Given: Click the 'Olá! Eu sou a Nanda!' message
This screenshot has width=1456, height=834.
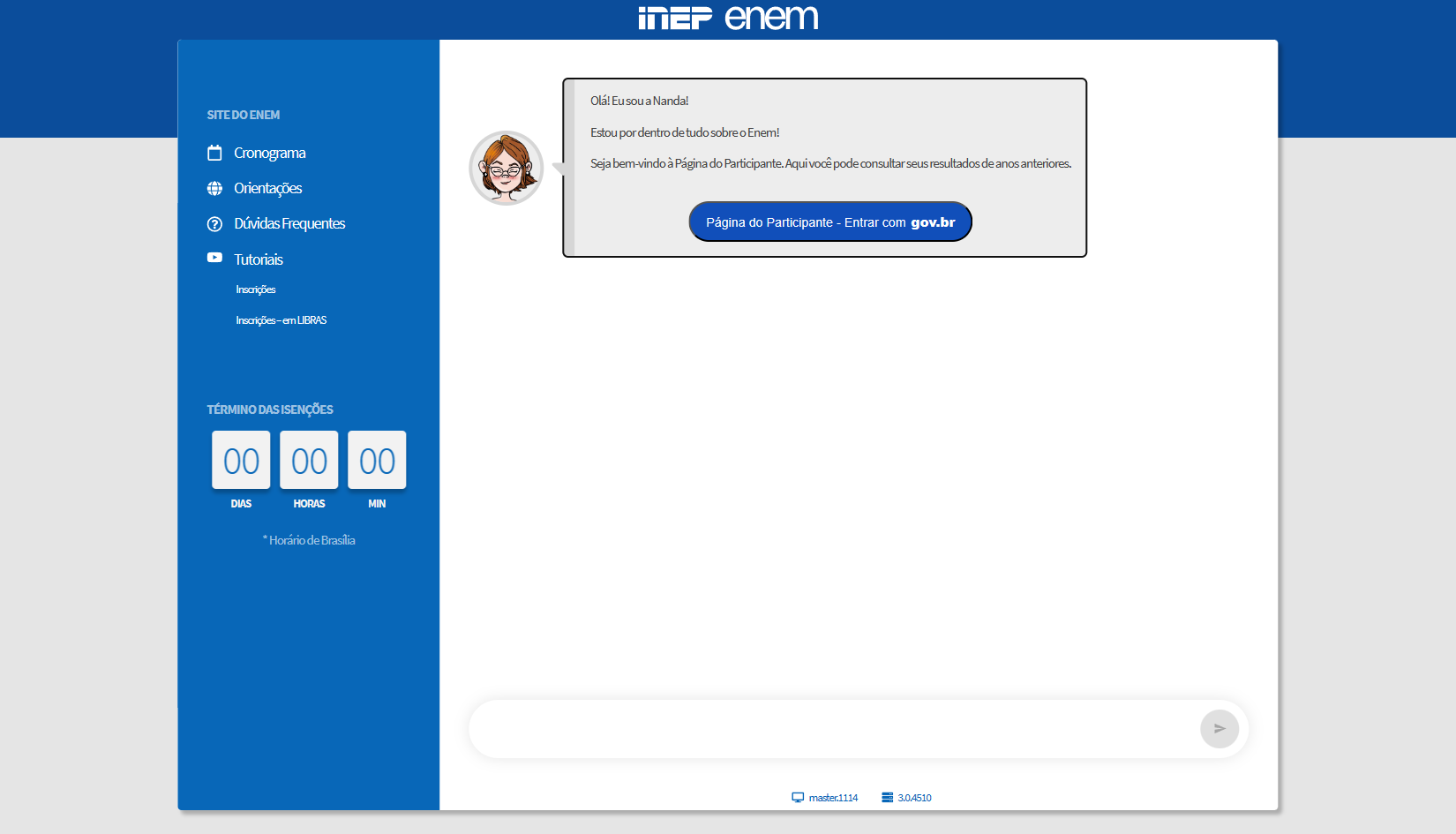Looking at the screenshot, I should coord(640,101).
